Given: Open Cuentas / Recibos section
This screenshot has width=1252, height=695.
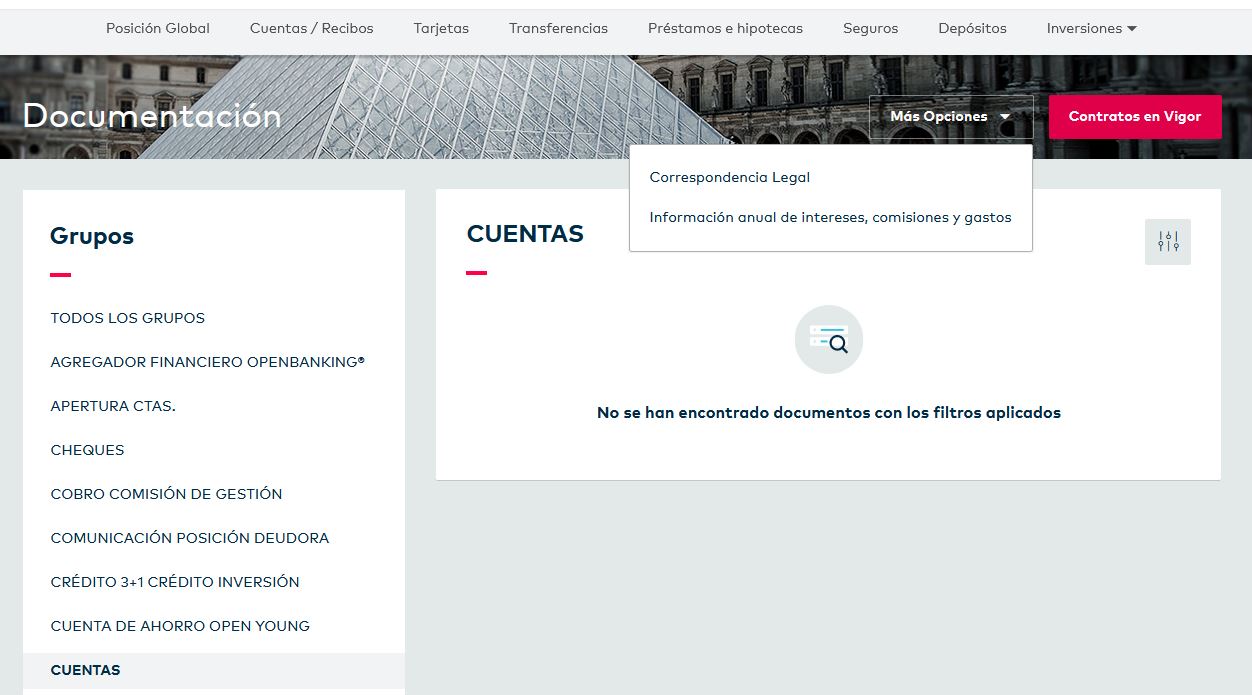Looking at the screenshot, I should [311, 28].
